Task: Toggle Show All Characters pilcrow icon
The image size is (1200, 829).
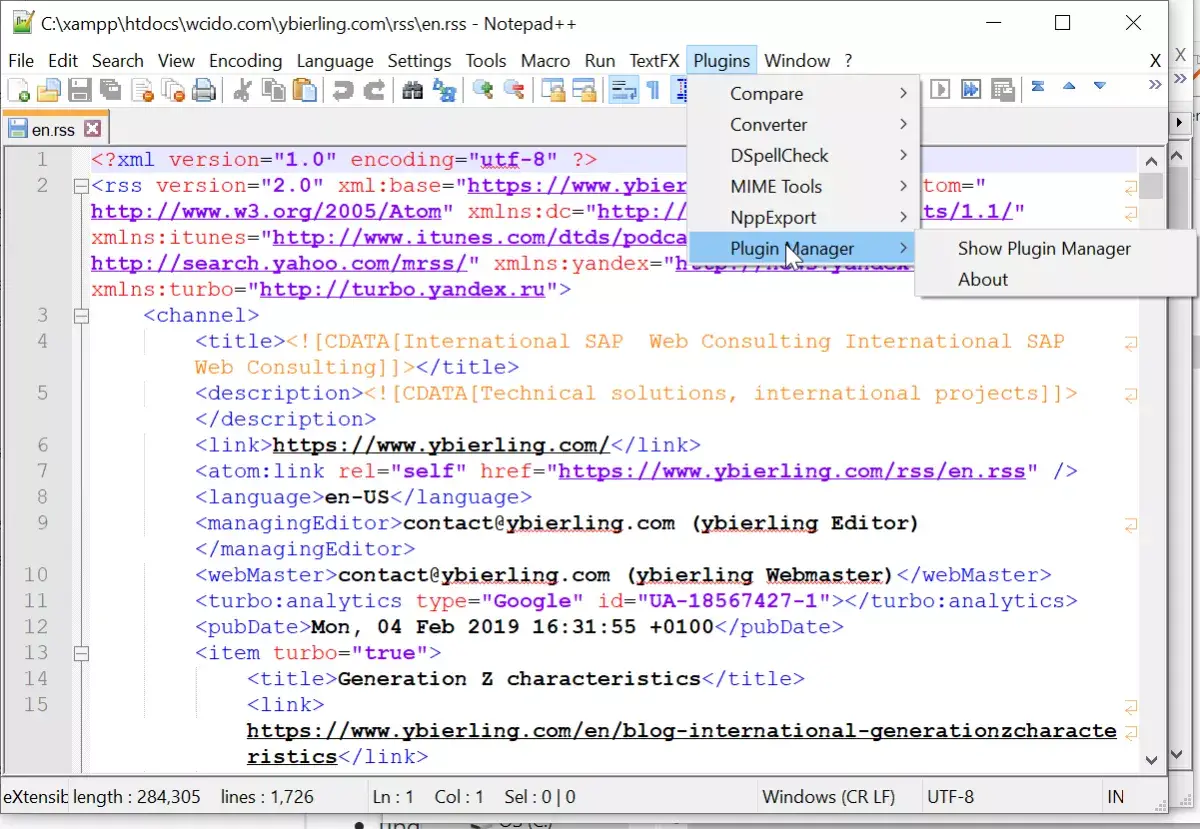Action: [x=653, y=91]
